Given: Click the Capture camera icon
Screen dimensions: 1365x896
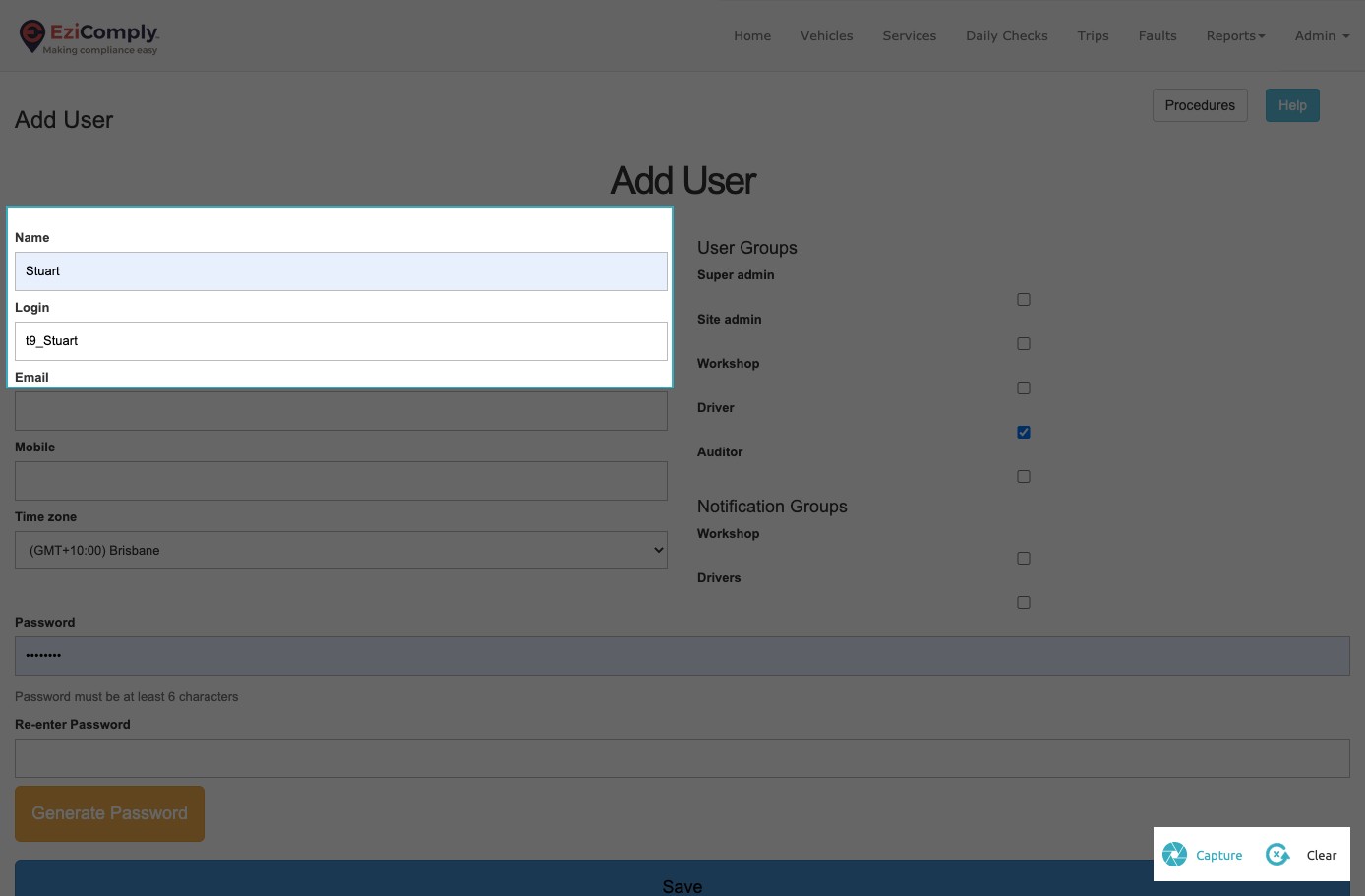Looking at the screenshot, I should pyautogui.click(x=1174, y=855).
